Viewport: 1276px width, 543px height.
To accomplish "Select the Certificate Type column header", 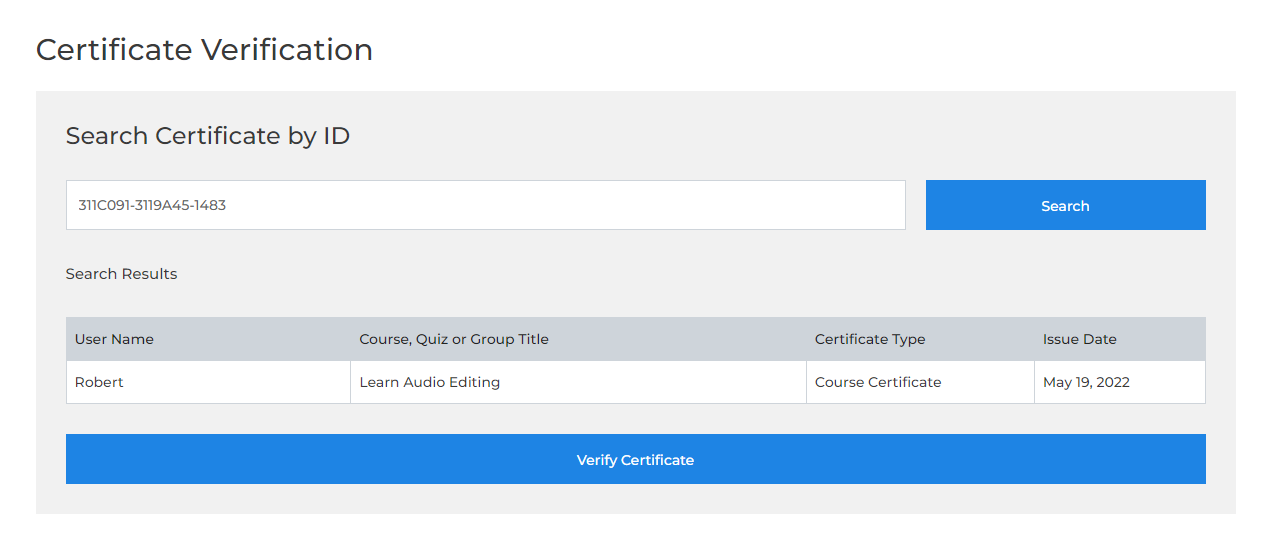I will point(870,339).
